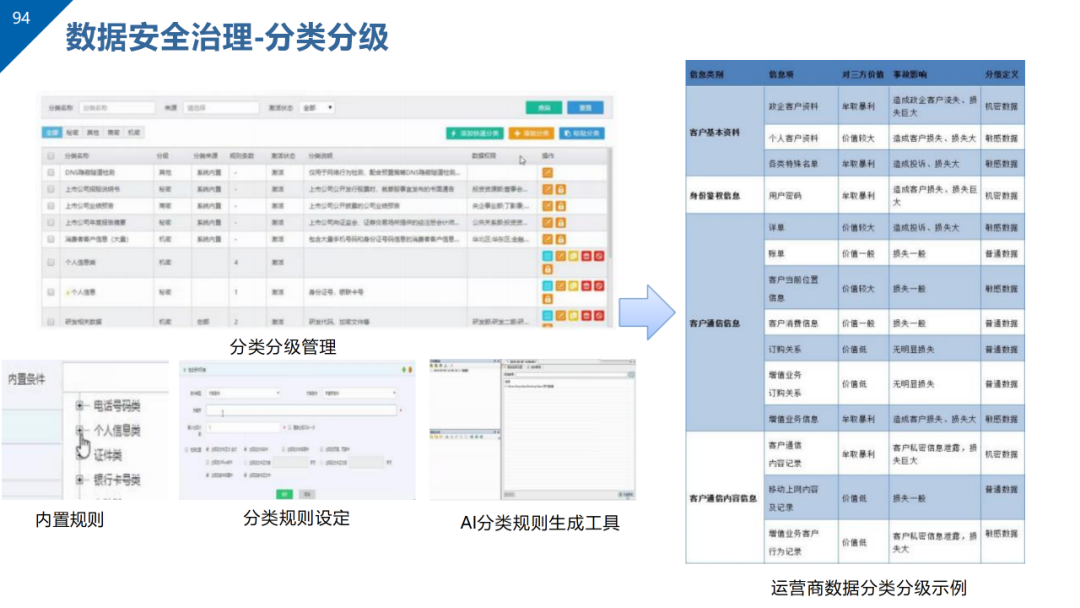This screenshot has width=1080, height=608.
Task: Click the green 添加快速分类 button
Action: pos(475,133)
